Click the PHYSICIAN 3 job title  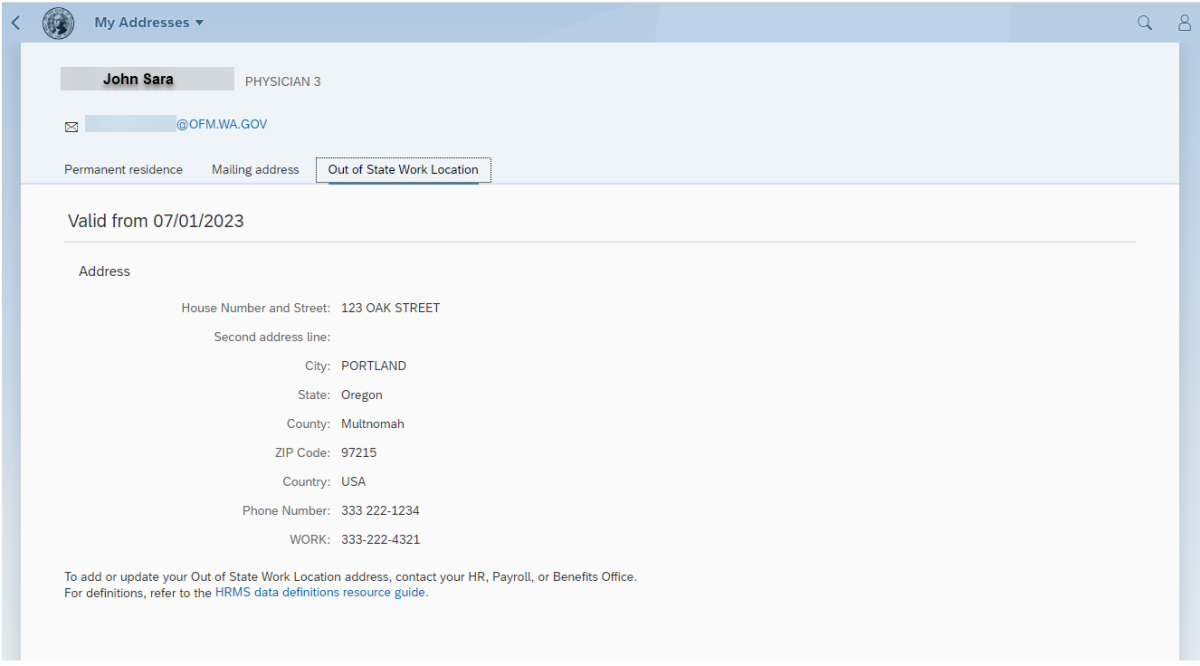[283, 82]
